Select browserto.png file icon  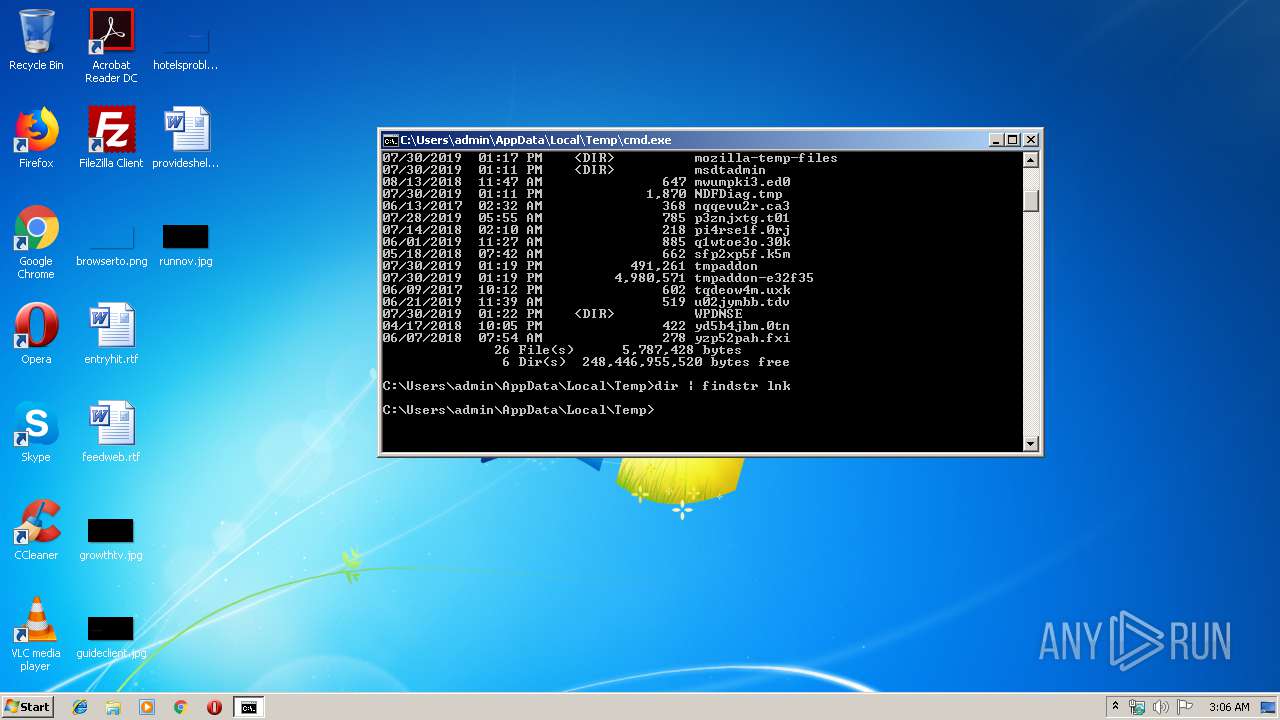pos(111,245)
